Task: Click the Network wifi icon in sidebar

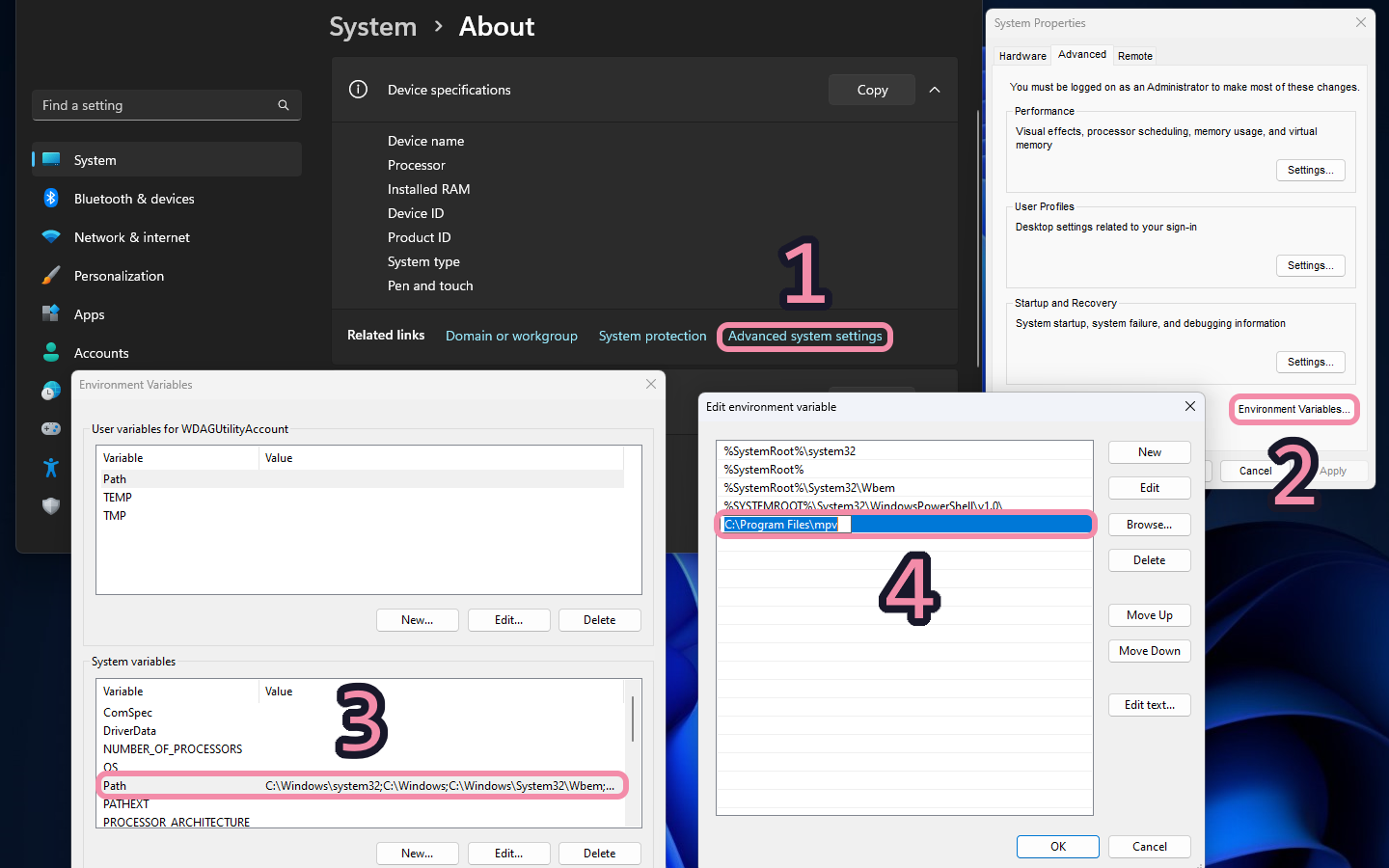Action: (51, 236)
